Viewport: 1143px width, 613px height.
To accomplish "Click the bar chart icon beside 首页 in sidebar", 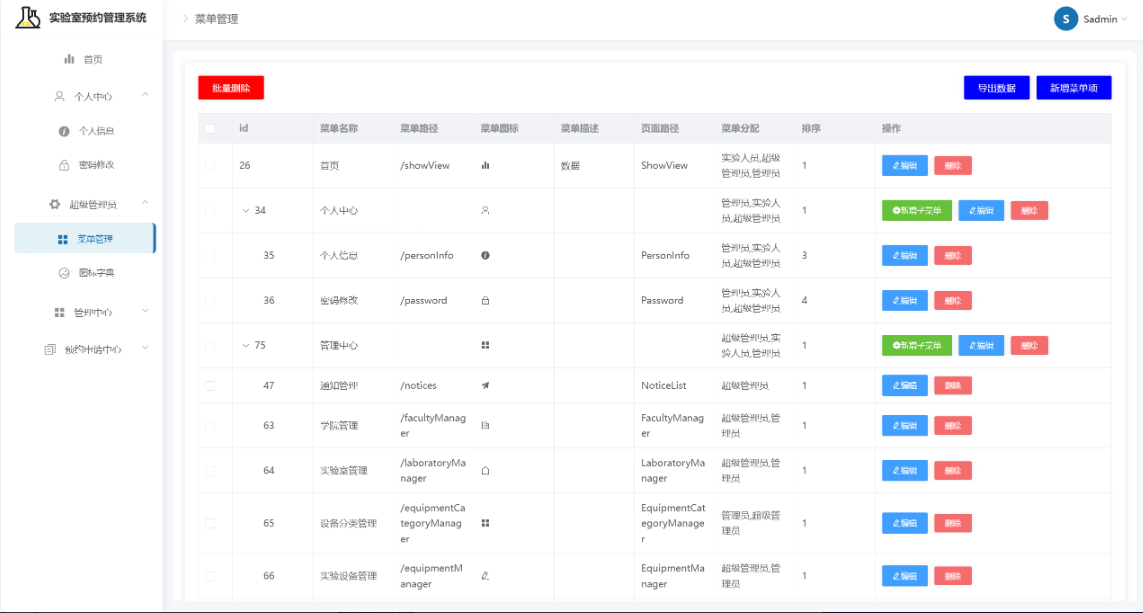I will pos(69,59).
